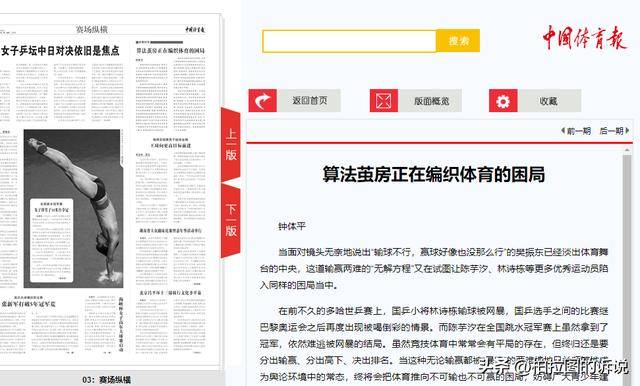Viewport: 640px width, 386px height.
Task: Open the next issue via 后一期
Action: pyautogui.click(x=614, y=131)
